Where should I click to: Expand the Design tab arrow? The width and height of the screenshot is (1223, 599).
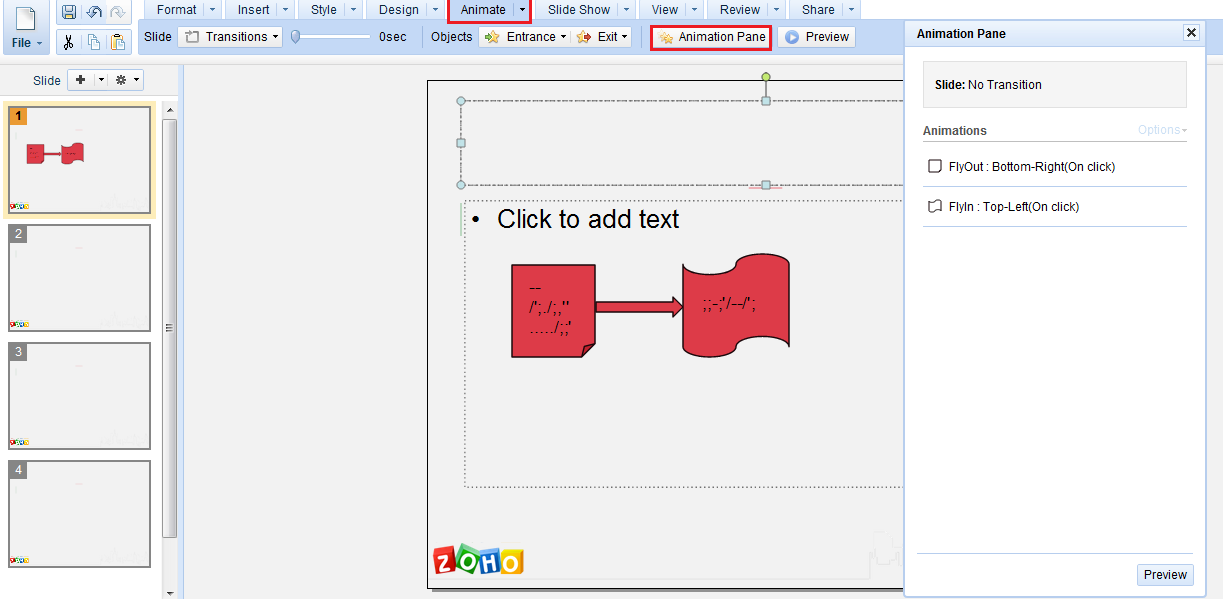pyautogui.click(x=435, y=10)
